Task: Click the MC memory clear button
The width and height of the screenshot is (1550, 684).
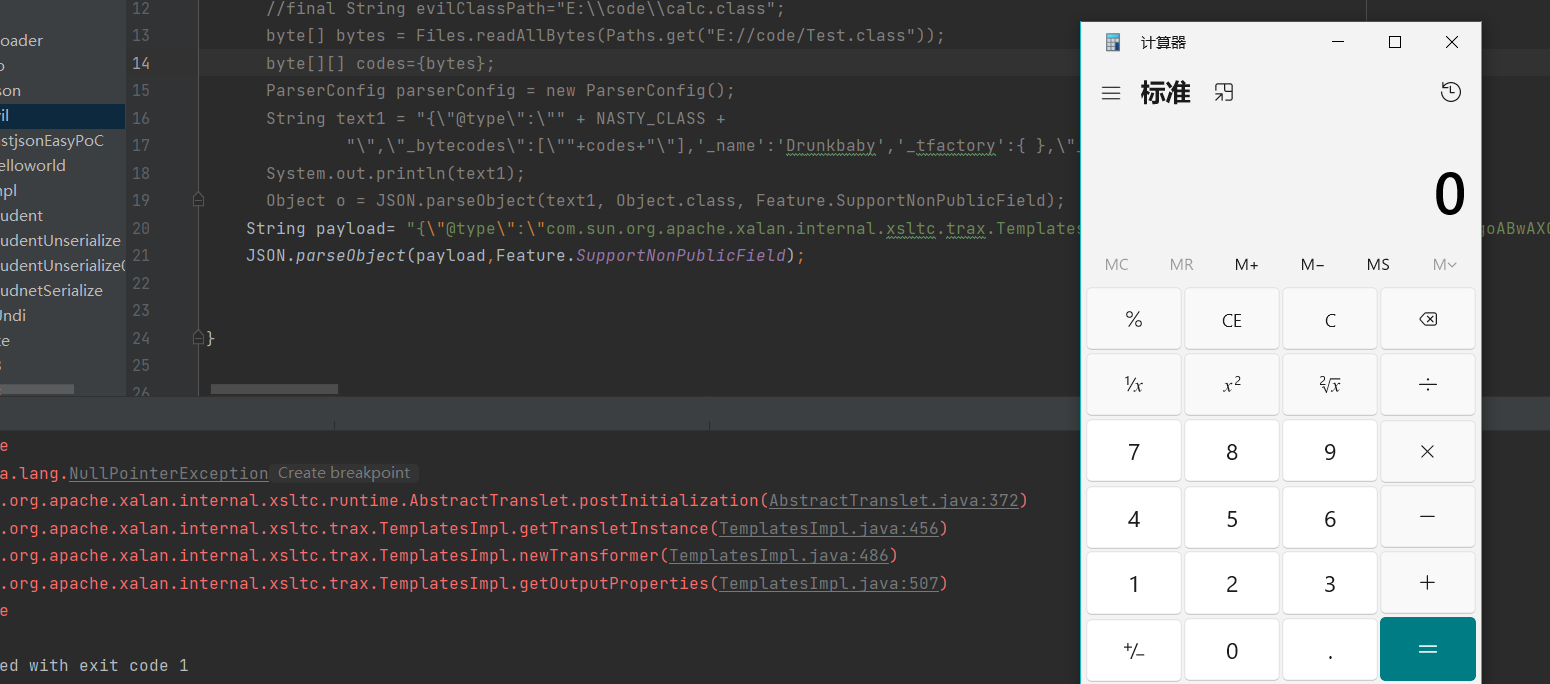Action: pos(1117,264)
